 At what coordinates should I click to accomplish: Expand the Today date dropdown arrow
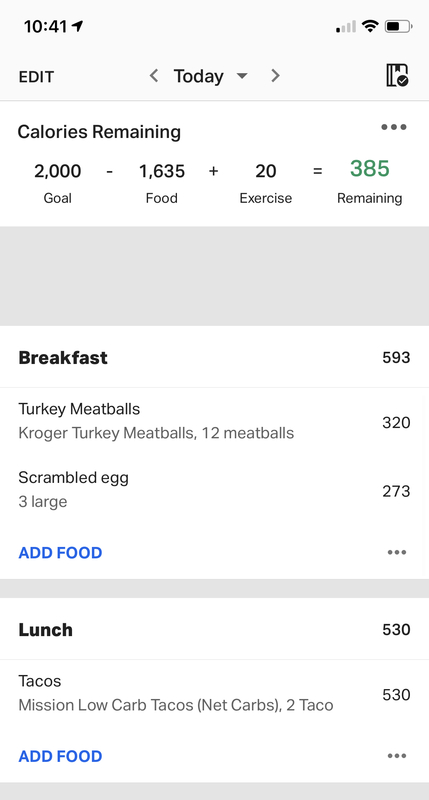242,77
